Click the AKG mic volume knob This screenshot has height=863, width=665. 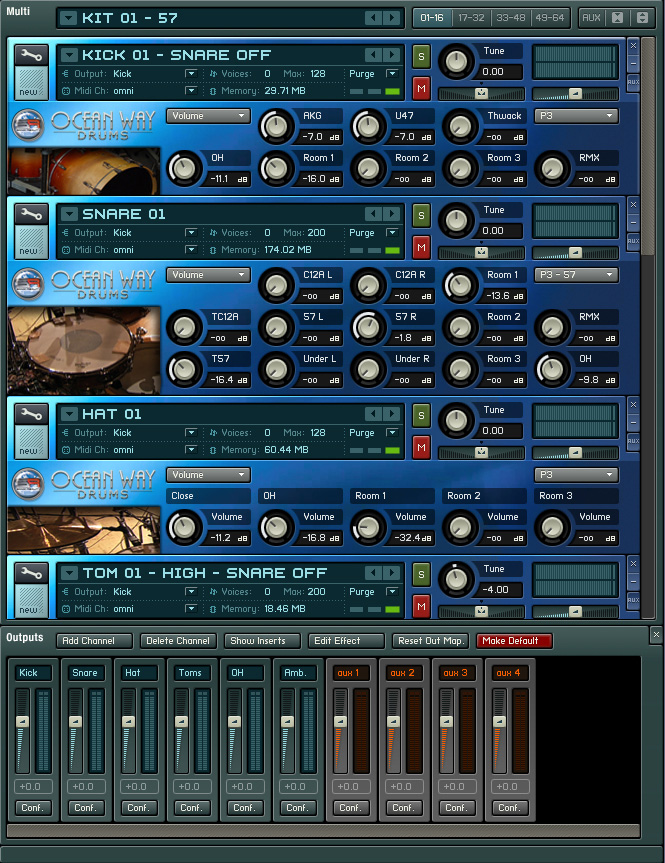pos(275,125)
